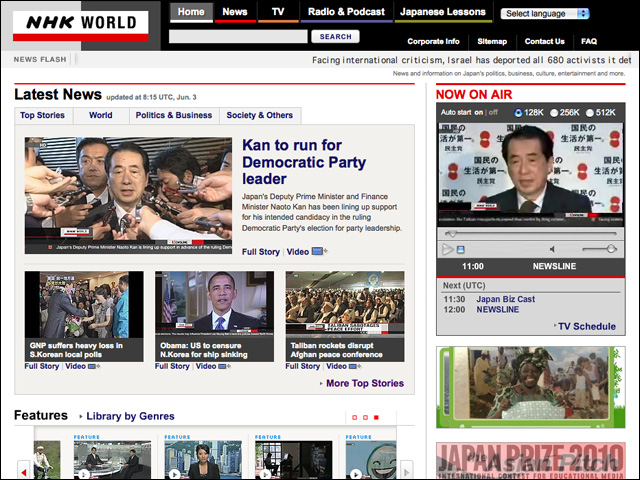Select 256K stream quality

[554, 113]
